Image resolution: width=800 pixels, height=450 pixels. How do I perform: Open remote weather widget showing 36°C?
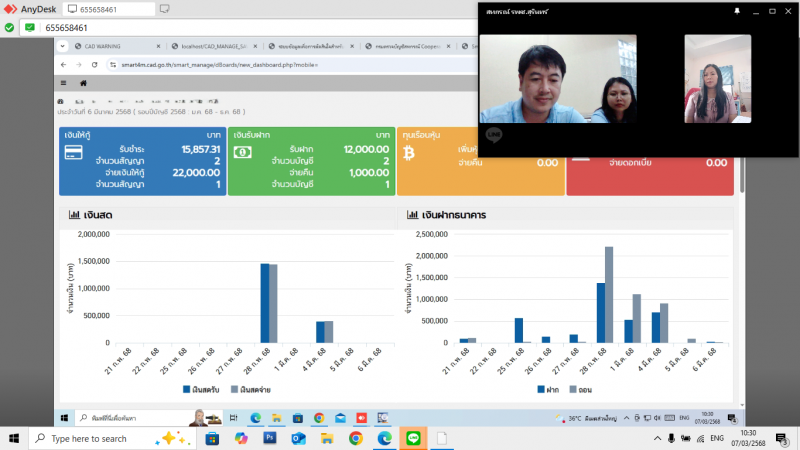tap(586, 418)
